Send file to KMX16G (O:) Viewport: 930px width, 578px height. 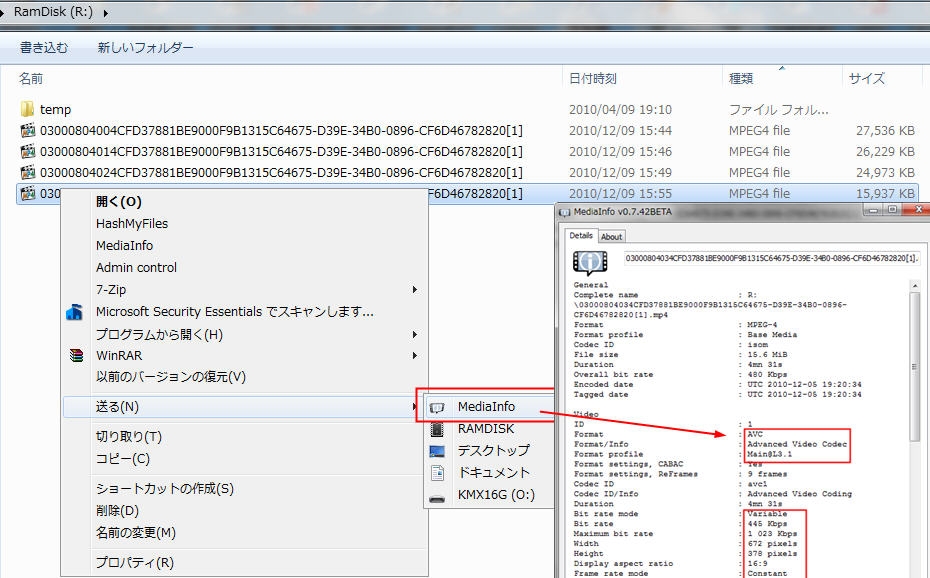coord(496,494)
